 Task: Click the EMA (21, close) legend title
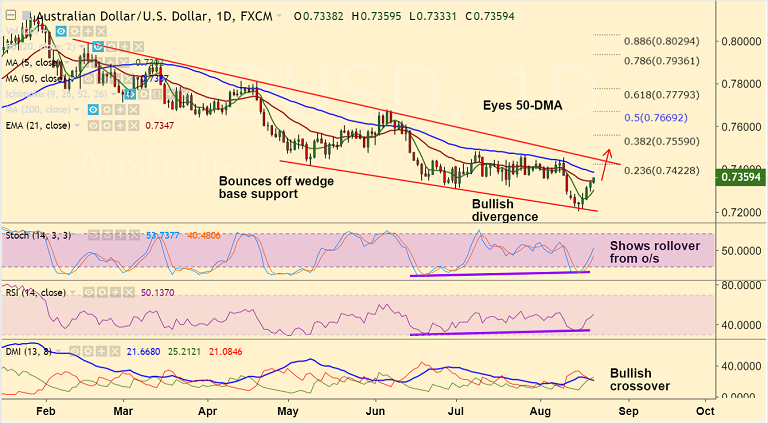pos(38,126)
